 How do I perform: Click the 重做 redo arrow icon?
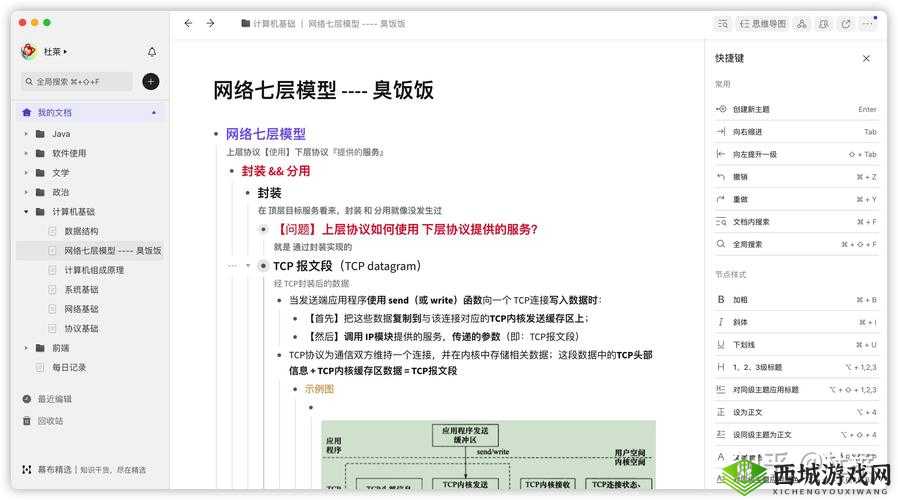pyautogui.click(x=721, y=199)
